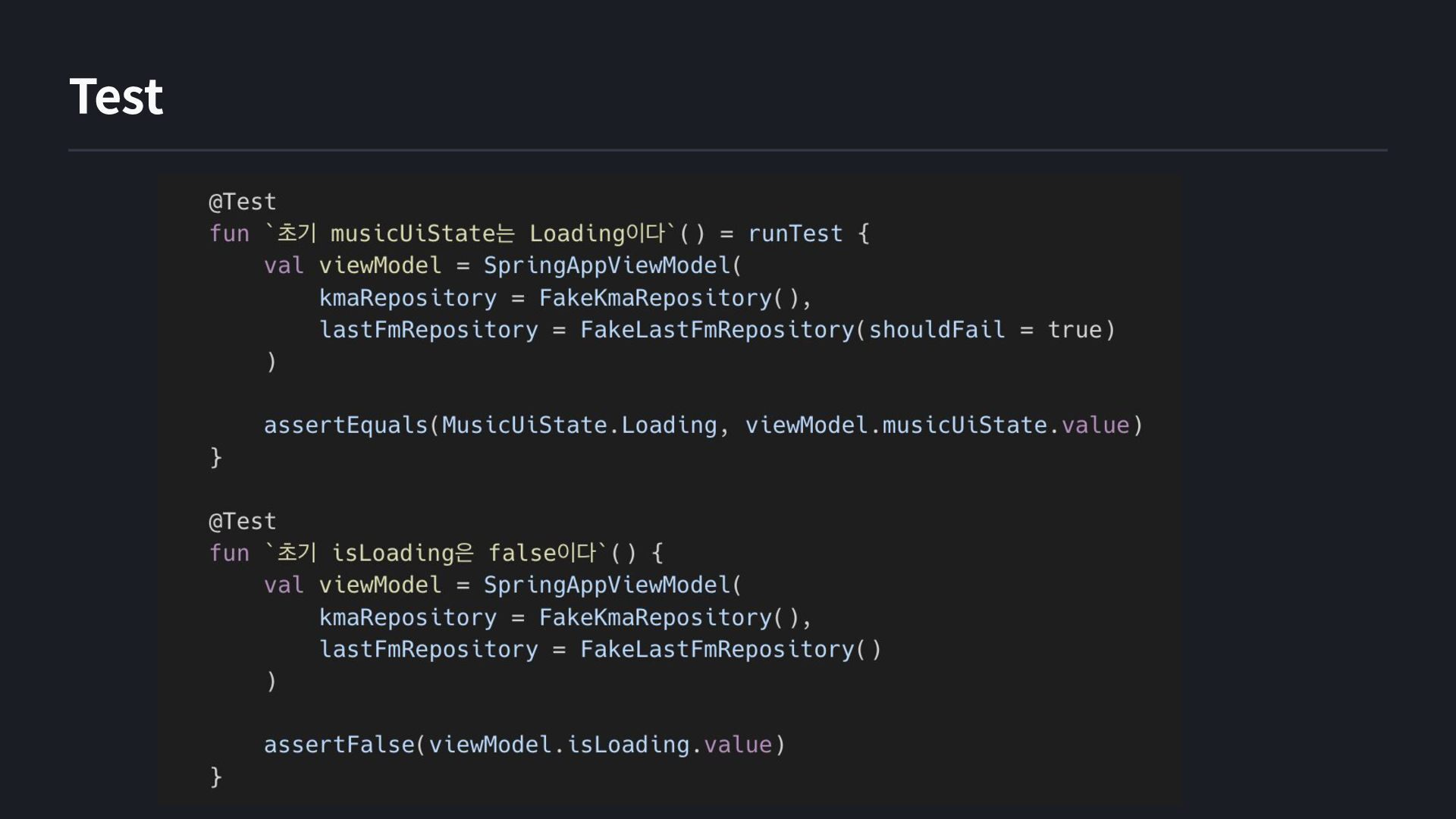
Task: Click FakeLastFmRepository() without arguments
Action: [x=730, y=649]
